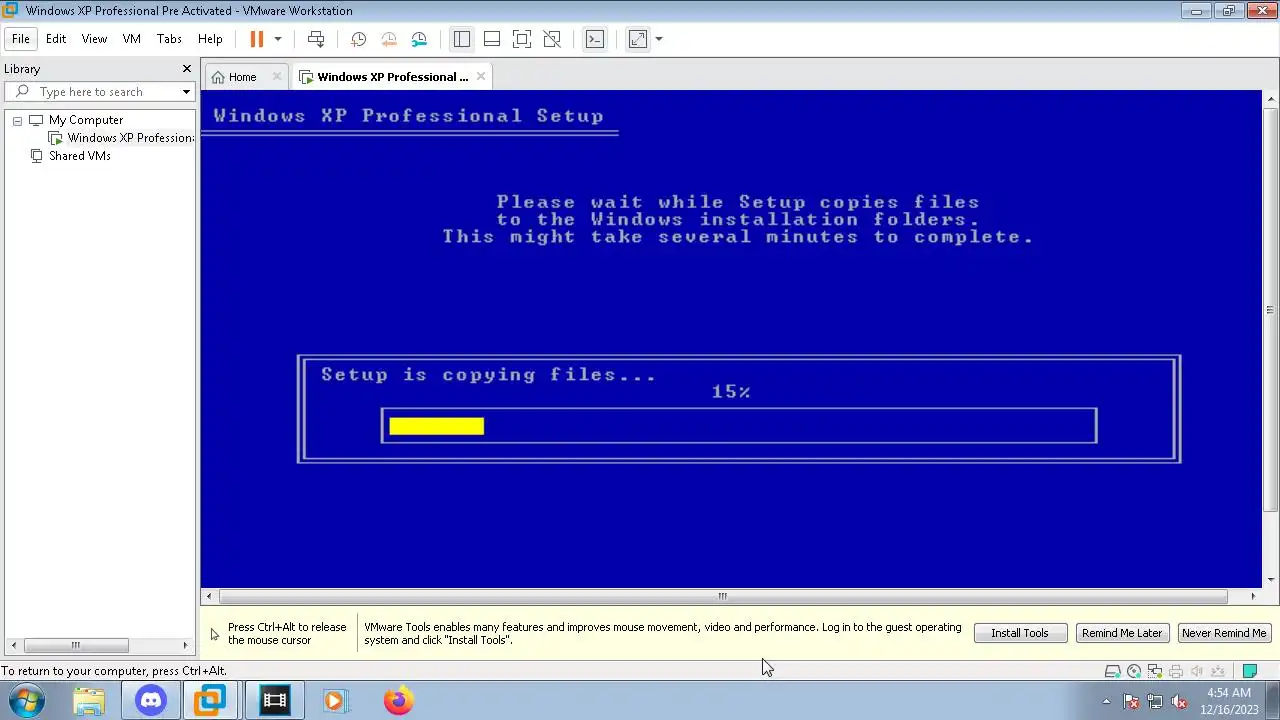Close the Windows XP Professional tab

481,77
